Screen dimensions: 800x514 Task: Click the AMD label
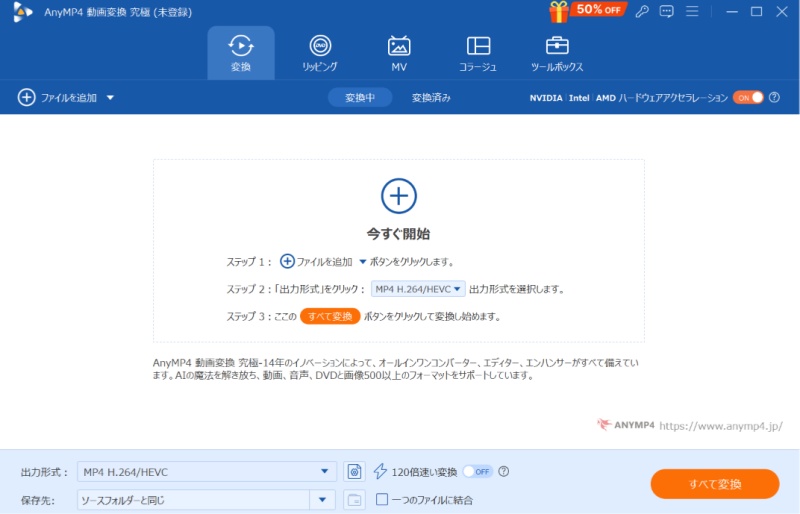tap(606, 98)
